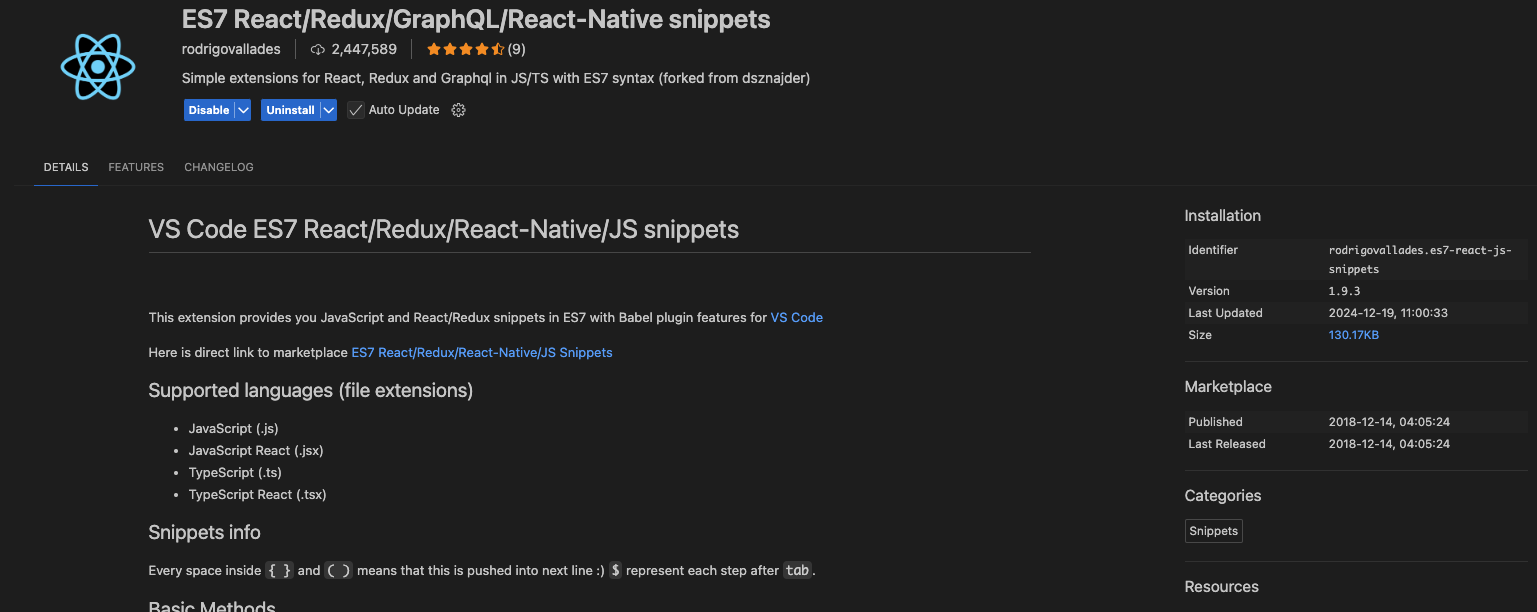
Task: Uninstall the ES7 snippets extension
Action: click(x=290, y=110)
